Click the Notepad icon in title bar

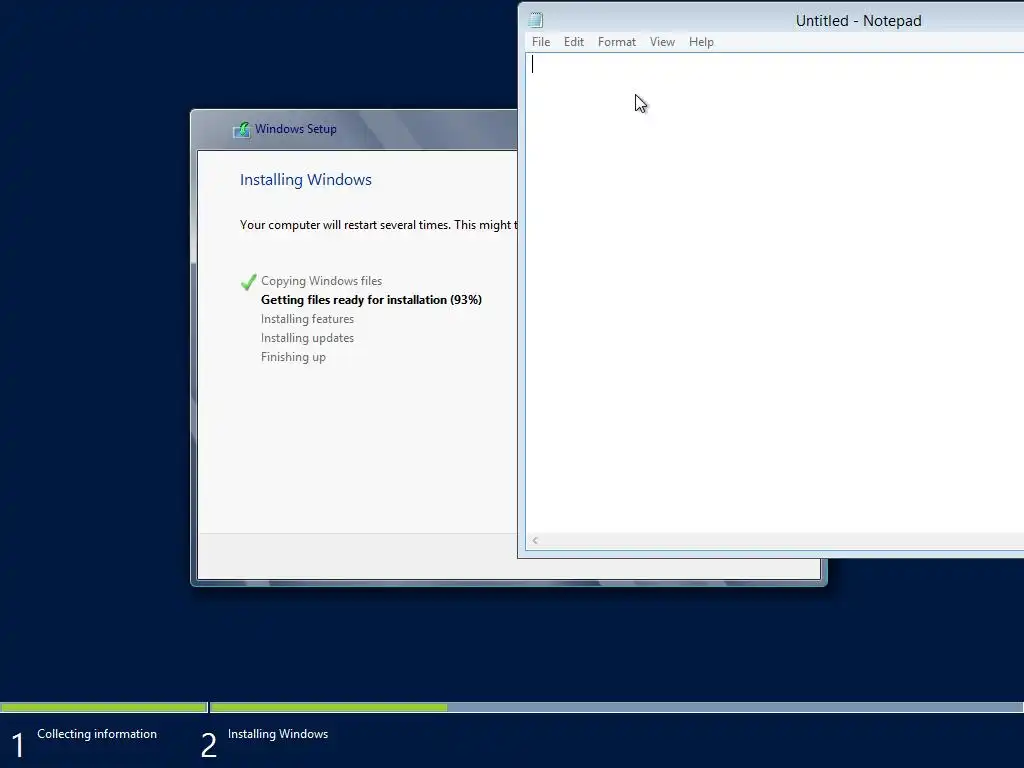point(536,20)
